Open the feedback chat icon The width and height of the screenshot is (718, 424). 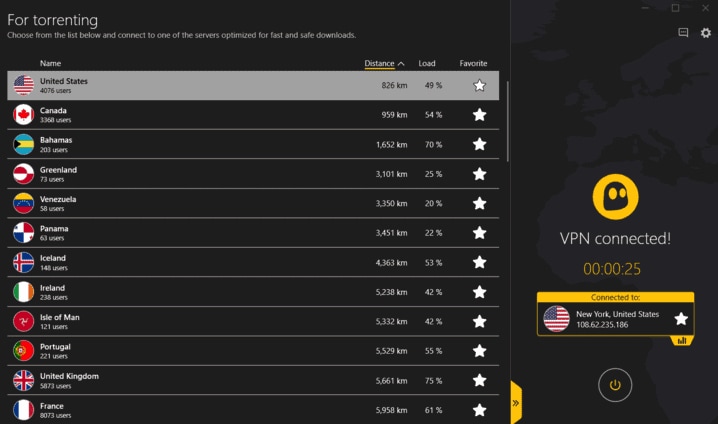click(683, 33)
